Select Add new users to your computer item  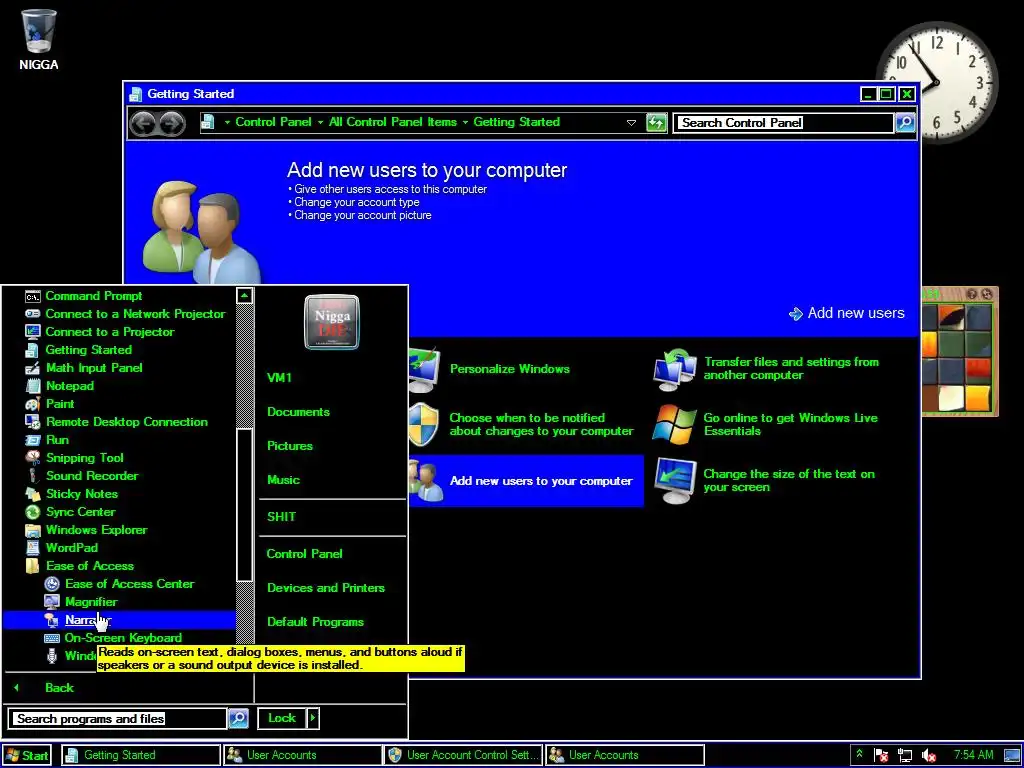pos(526,481)
